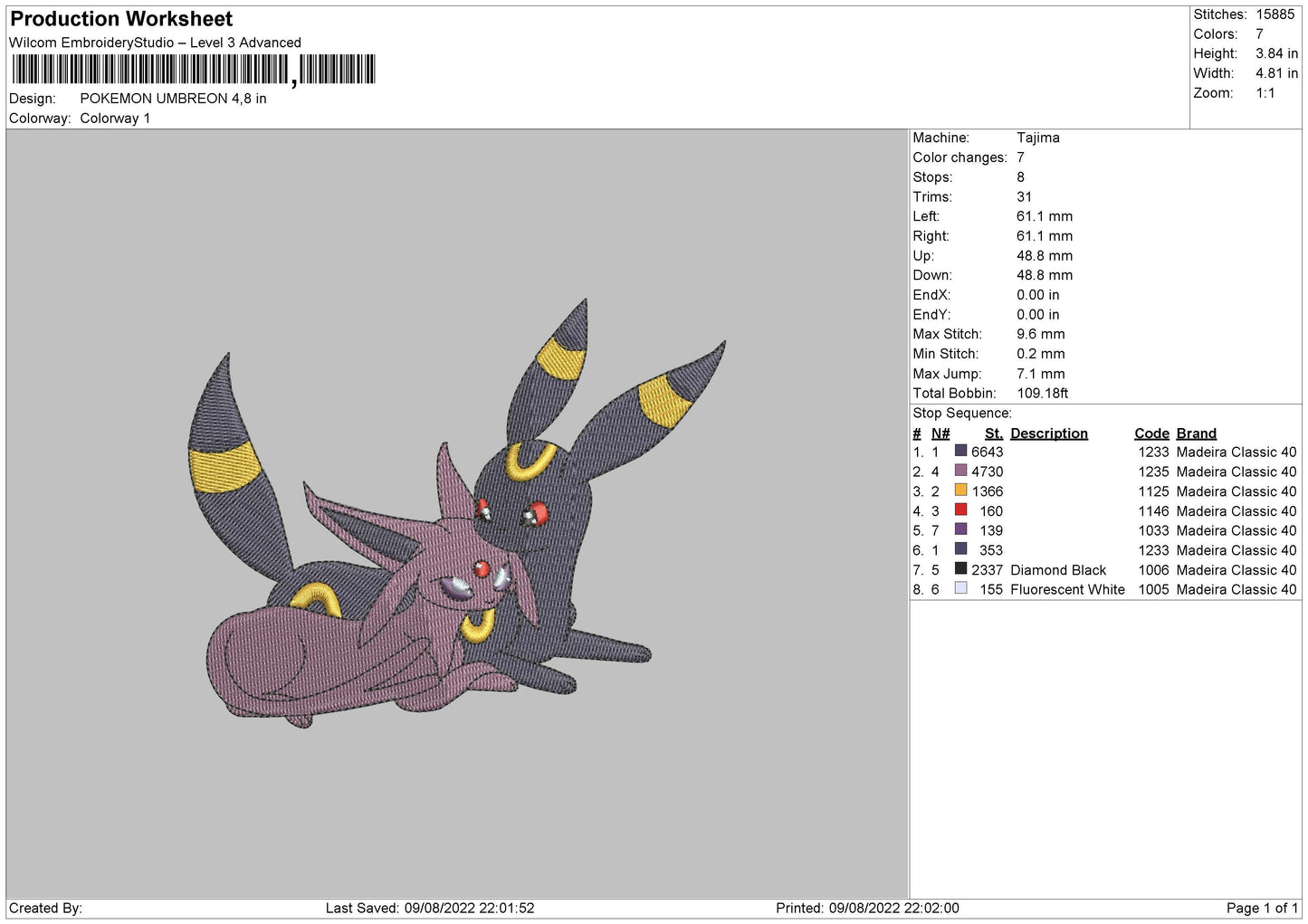
Task: Click the Umbreon and Espeon design preview
Action: [457, 514]
